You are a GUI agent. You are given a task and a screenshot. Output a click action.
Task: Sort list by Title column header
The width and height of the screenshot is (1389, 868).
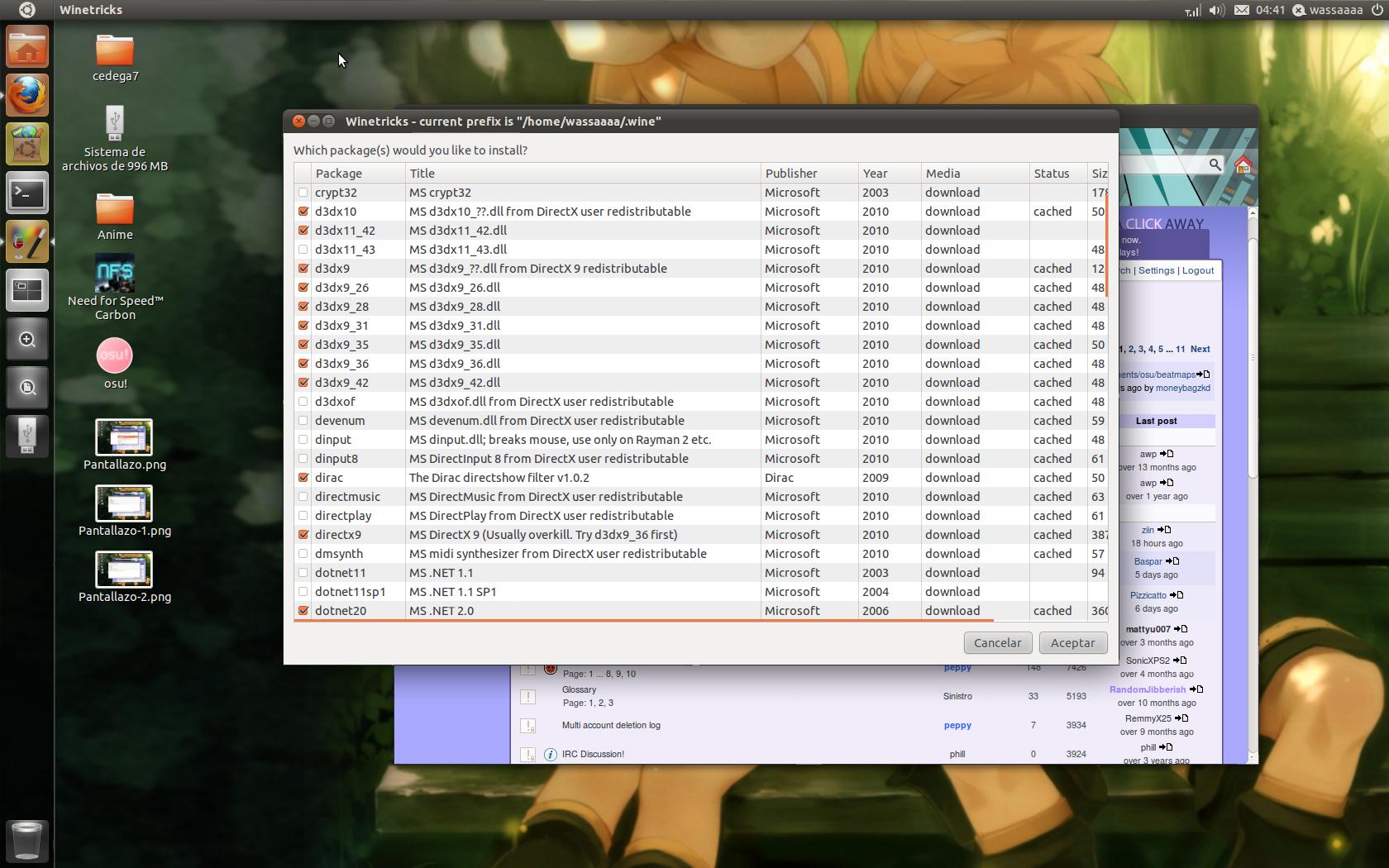[583, 174]
